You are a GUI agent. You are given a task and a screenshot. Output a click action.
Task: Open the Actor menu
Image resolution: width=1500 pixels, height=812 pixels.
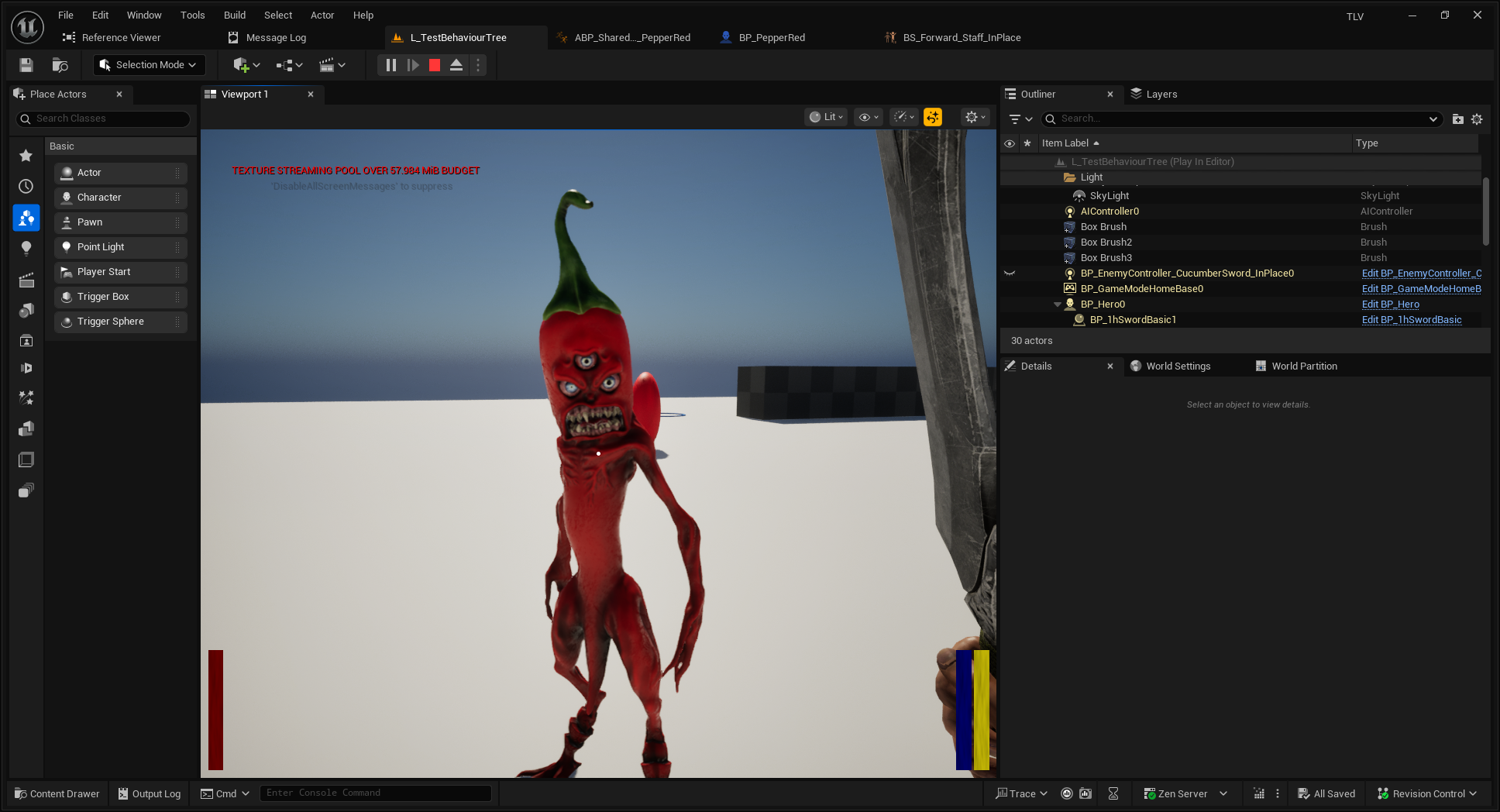click(x=322, y=15)
